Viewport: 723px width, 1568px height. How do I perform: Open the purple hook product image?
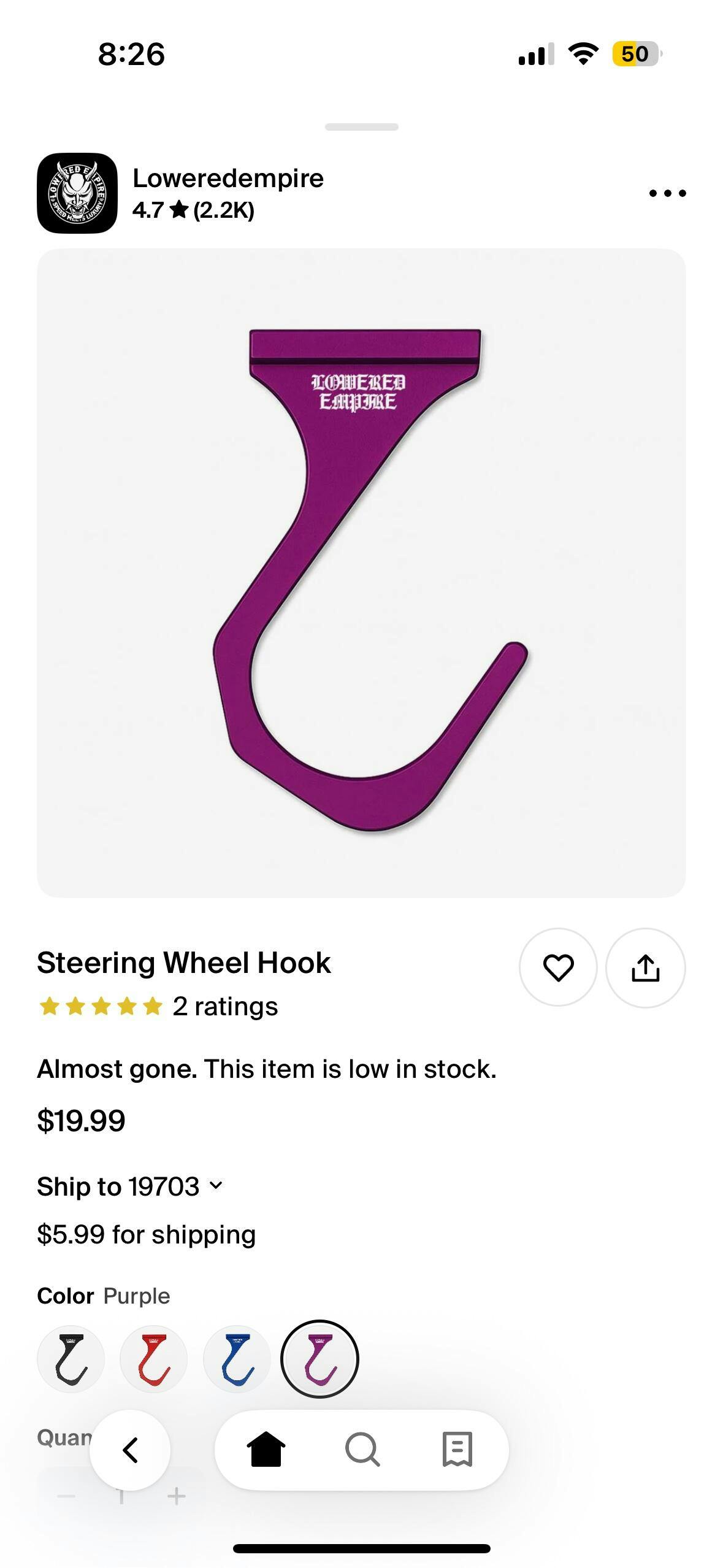tap(361, 573)
